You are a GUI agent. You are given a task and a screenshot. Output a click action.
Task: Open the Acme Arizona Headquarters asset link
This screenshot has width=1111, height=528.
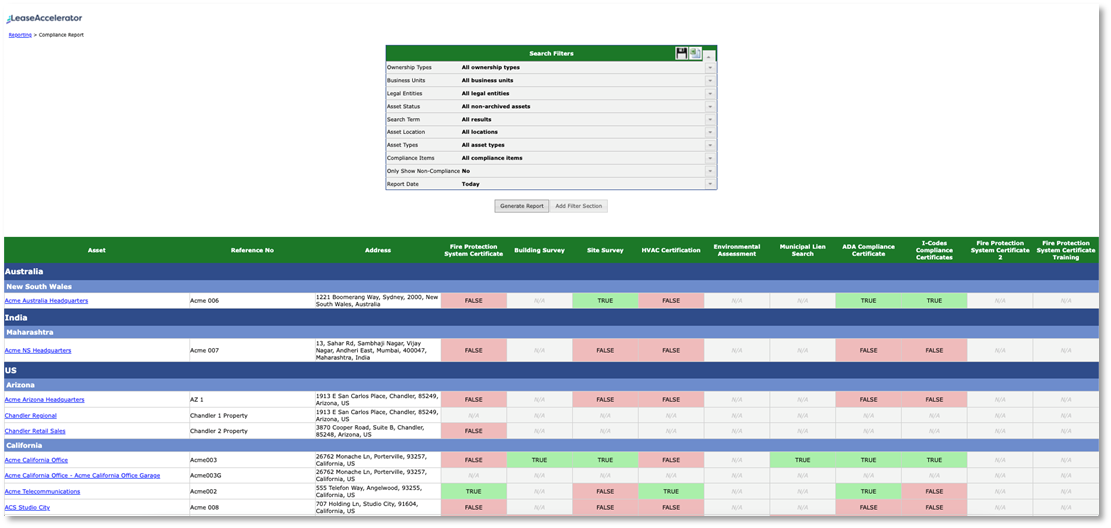(x=44, y=400)
